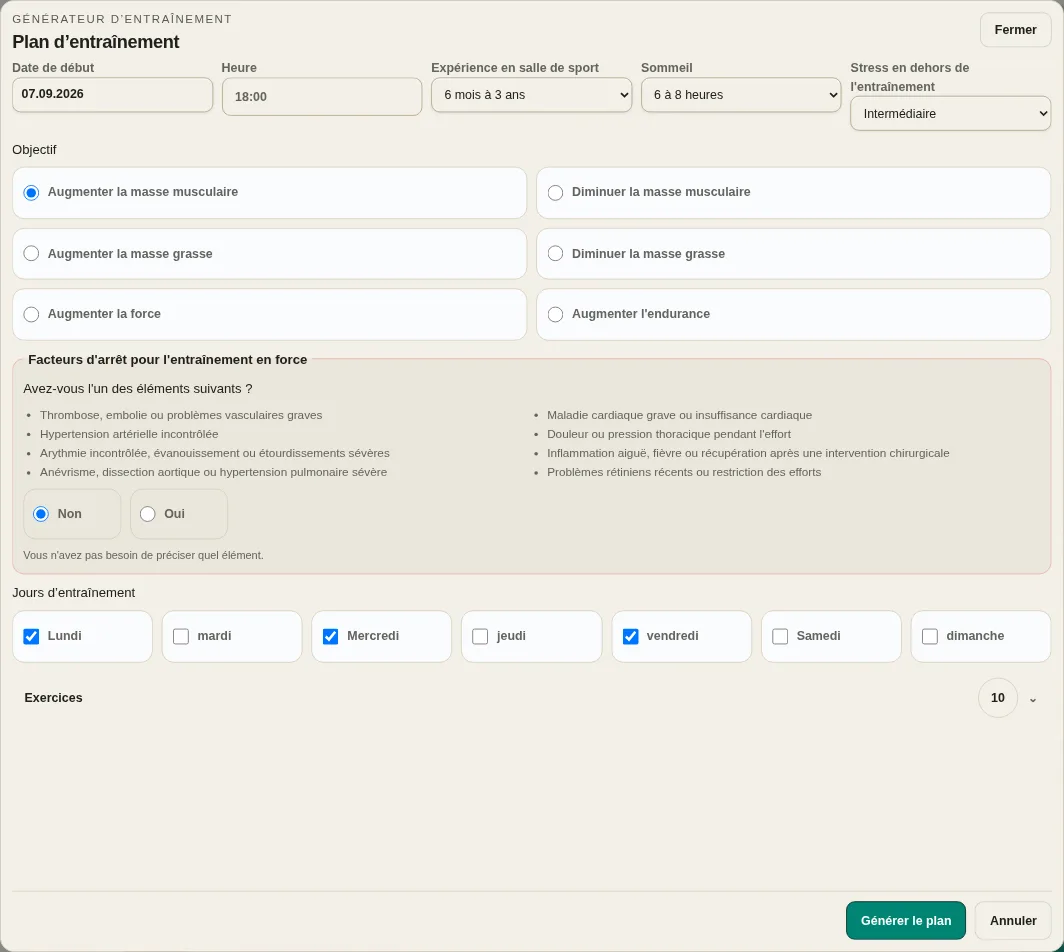Click Générer le plan button
The height and width of the screenshot is (952, 1064).
pos(905,921)
